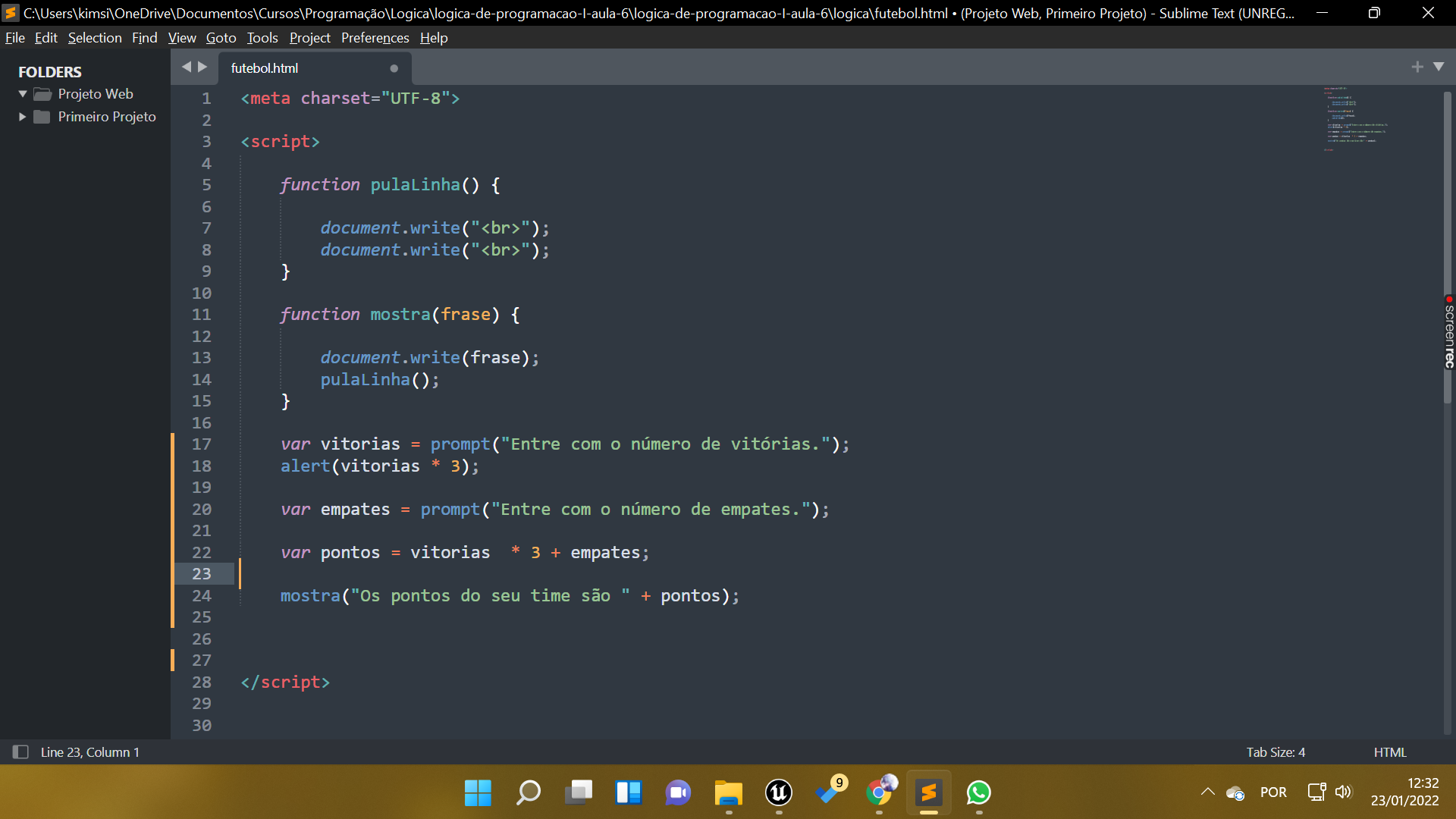
Task: Toggle sidebar with status bar panel icon
Action: tap(20, 752)
